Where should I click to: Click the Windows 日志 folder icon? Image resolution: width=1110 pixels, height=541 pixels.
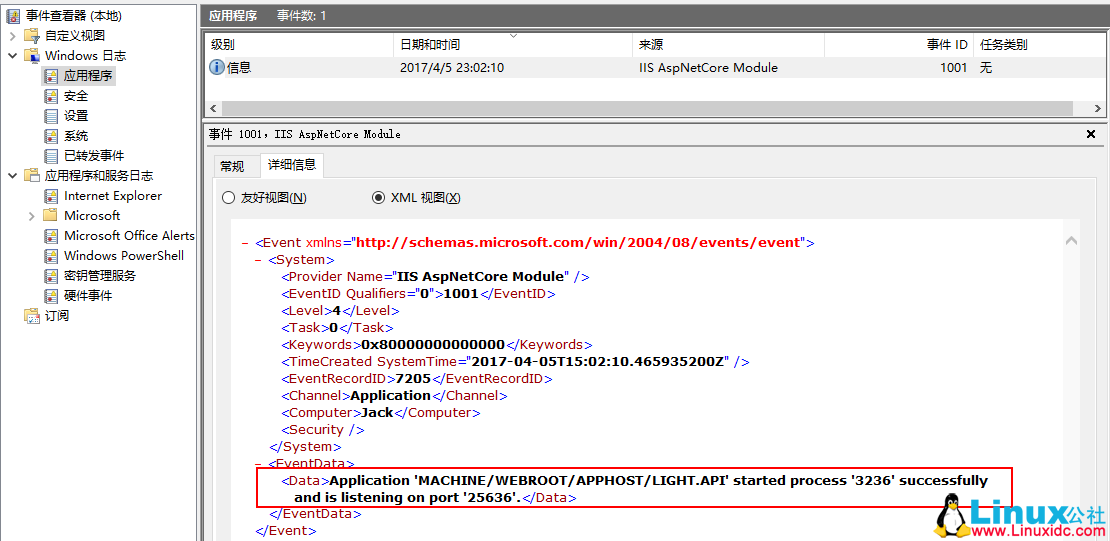32,55
